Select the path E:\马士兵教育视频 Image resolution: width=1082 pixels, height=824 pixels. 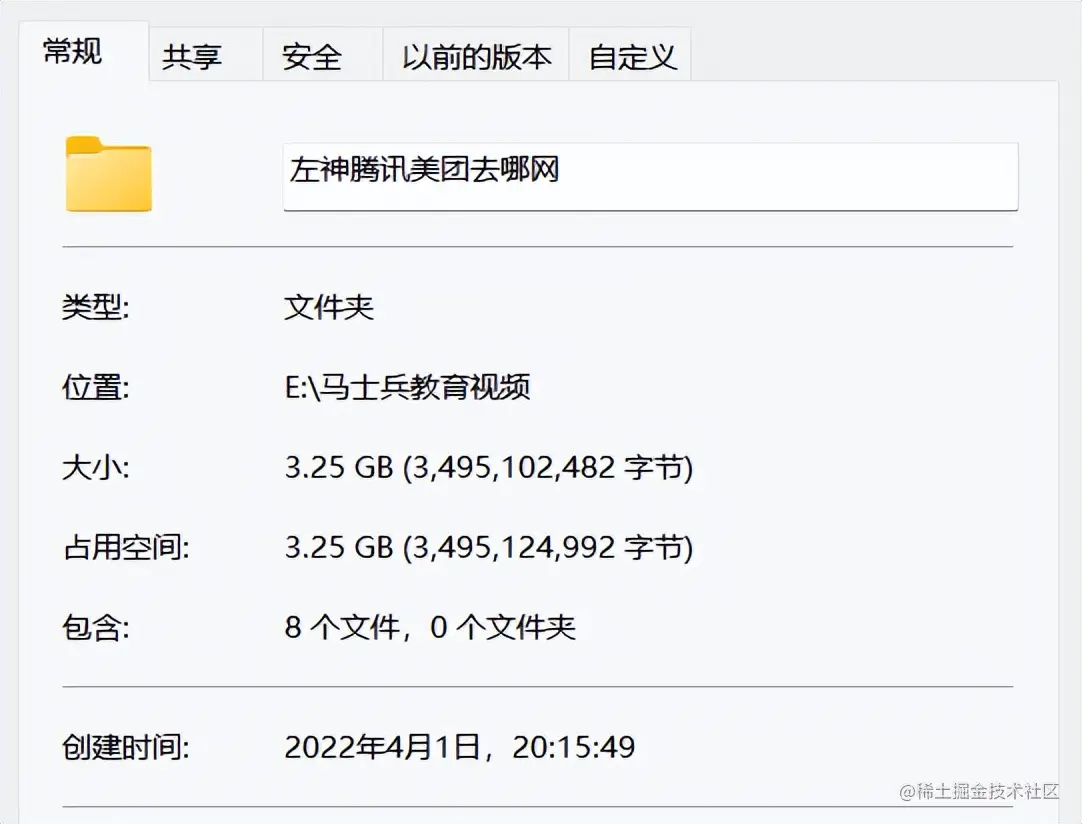(x=410, y=388)
